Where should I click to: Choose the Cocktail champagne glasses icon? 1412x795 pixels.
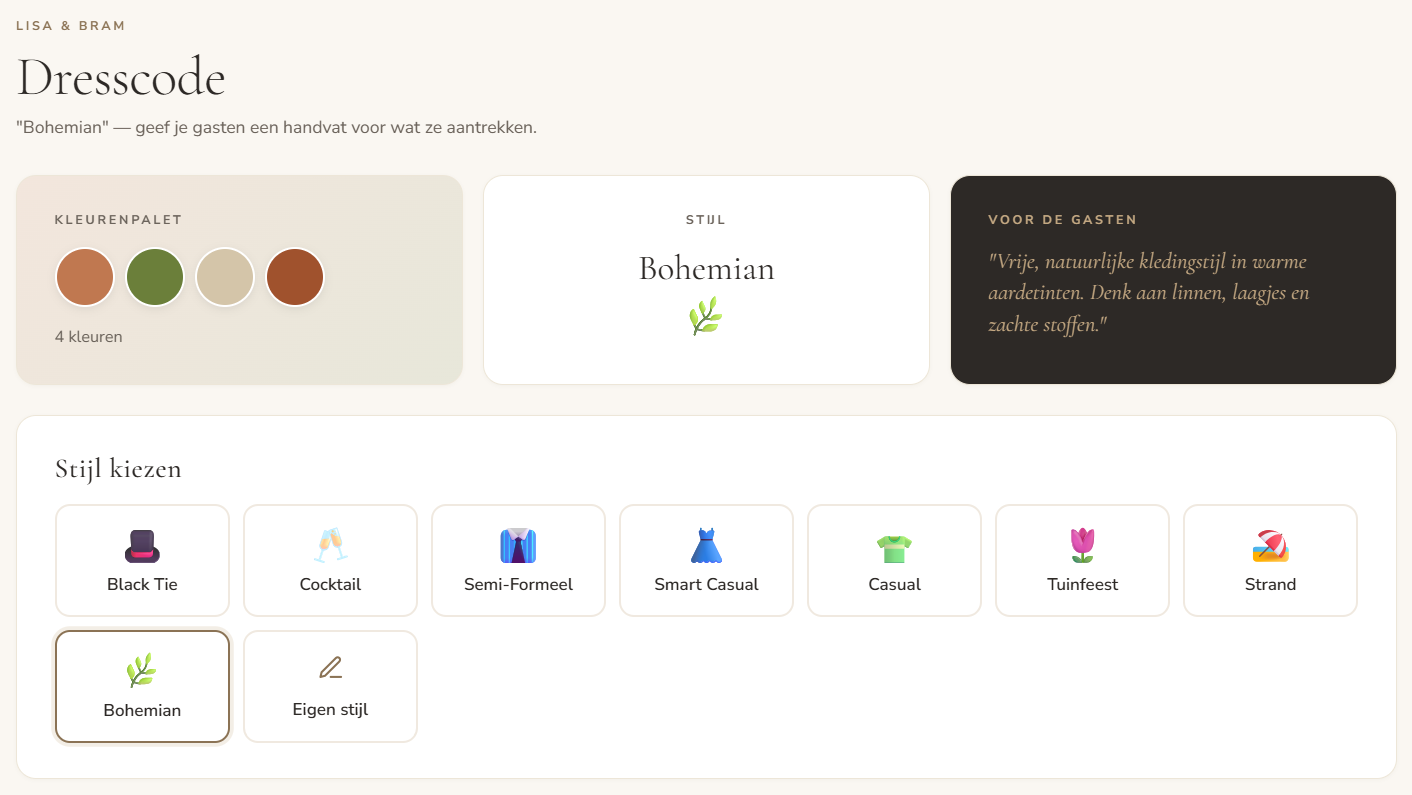click(330, 546)
